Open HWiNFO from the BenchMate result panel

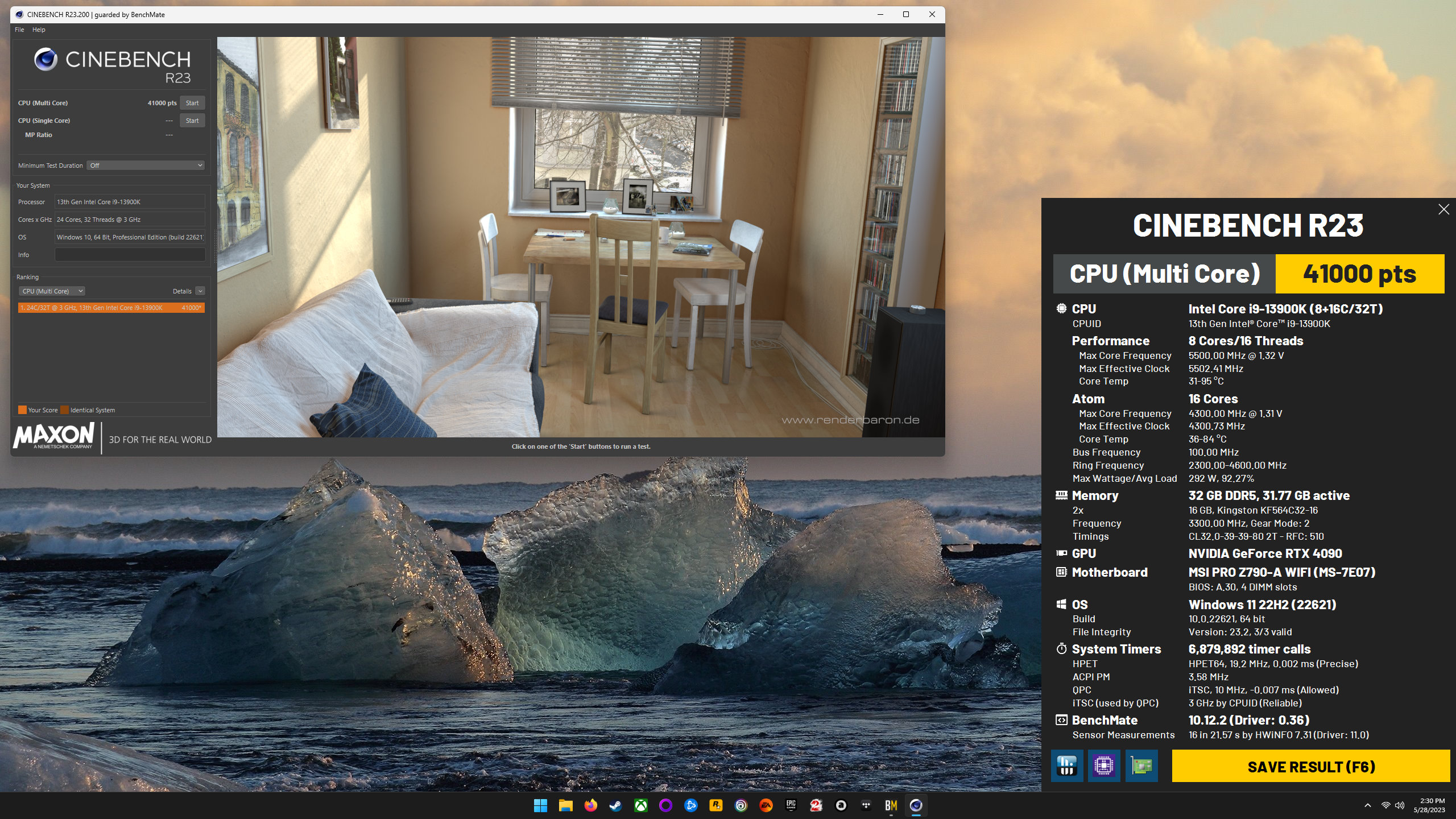click(x=1067, y=766)
